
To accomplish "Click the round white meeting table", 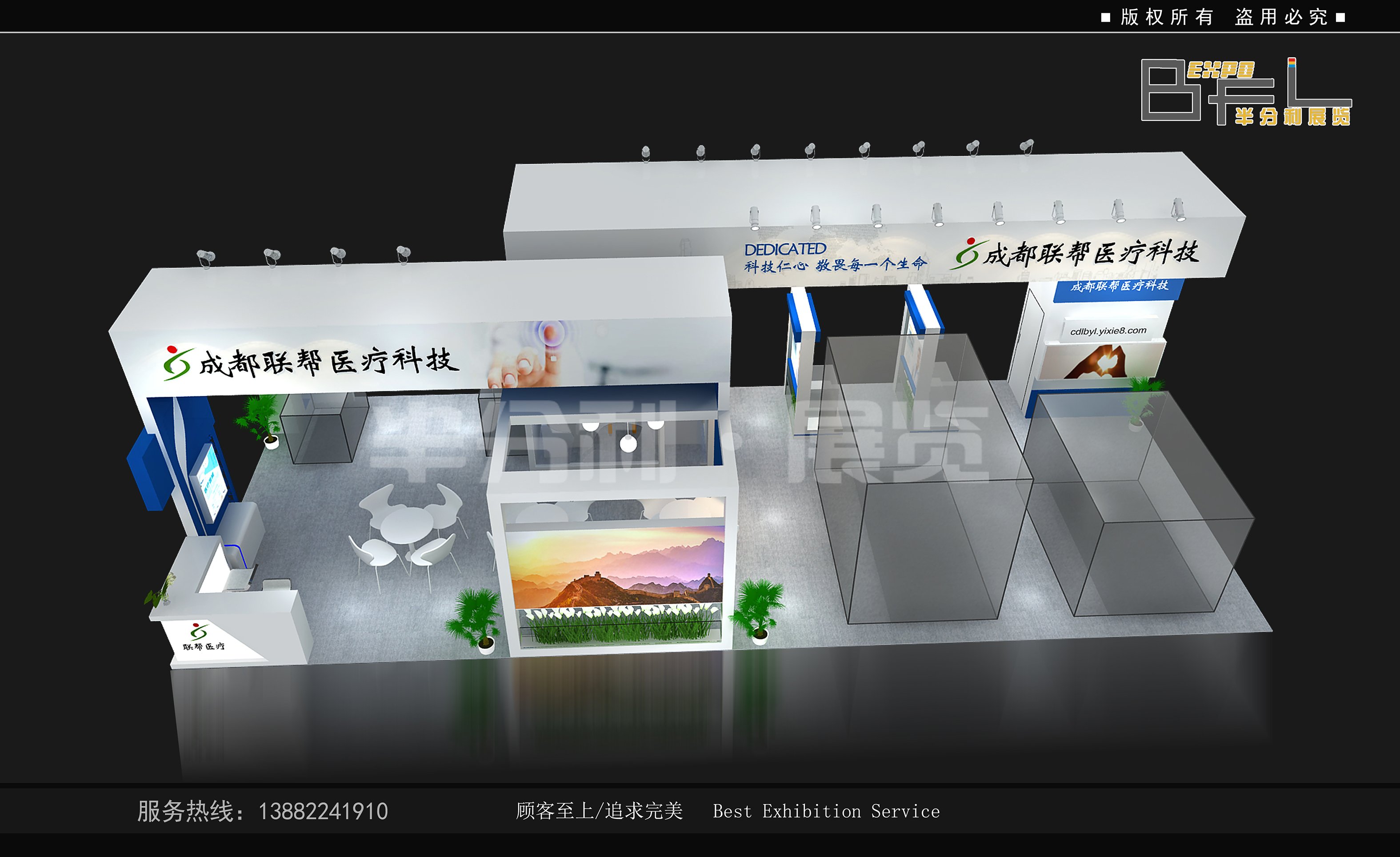I will click(406, 525).
